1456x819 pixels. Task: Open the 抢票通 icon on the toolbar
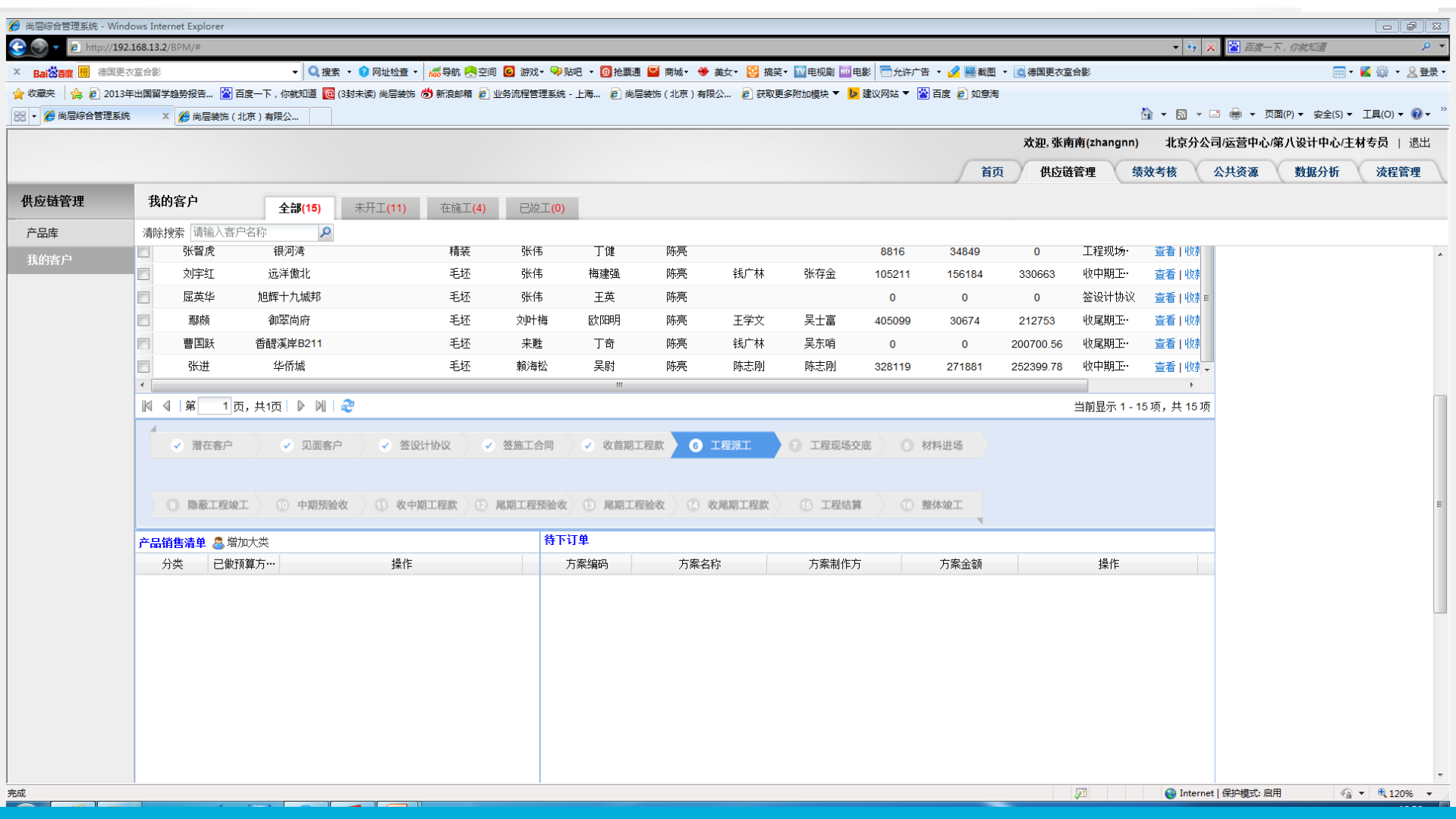click(x=605, y=71)
